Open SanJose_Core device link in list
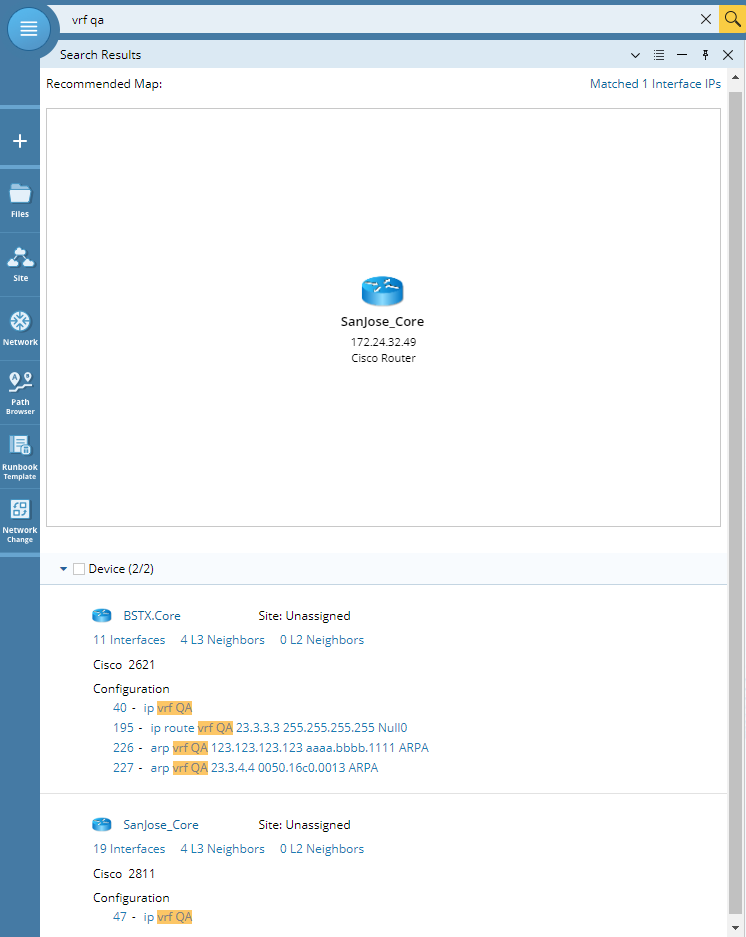Screen dimensions: 746x937 pyautogui.click(x=161, y=825)
